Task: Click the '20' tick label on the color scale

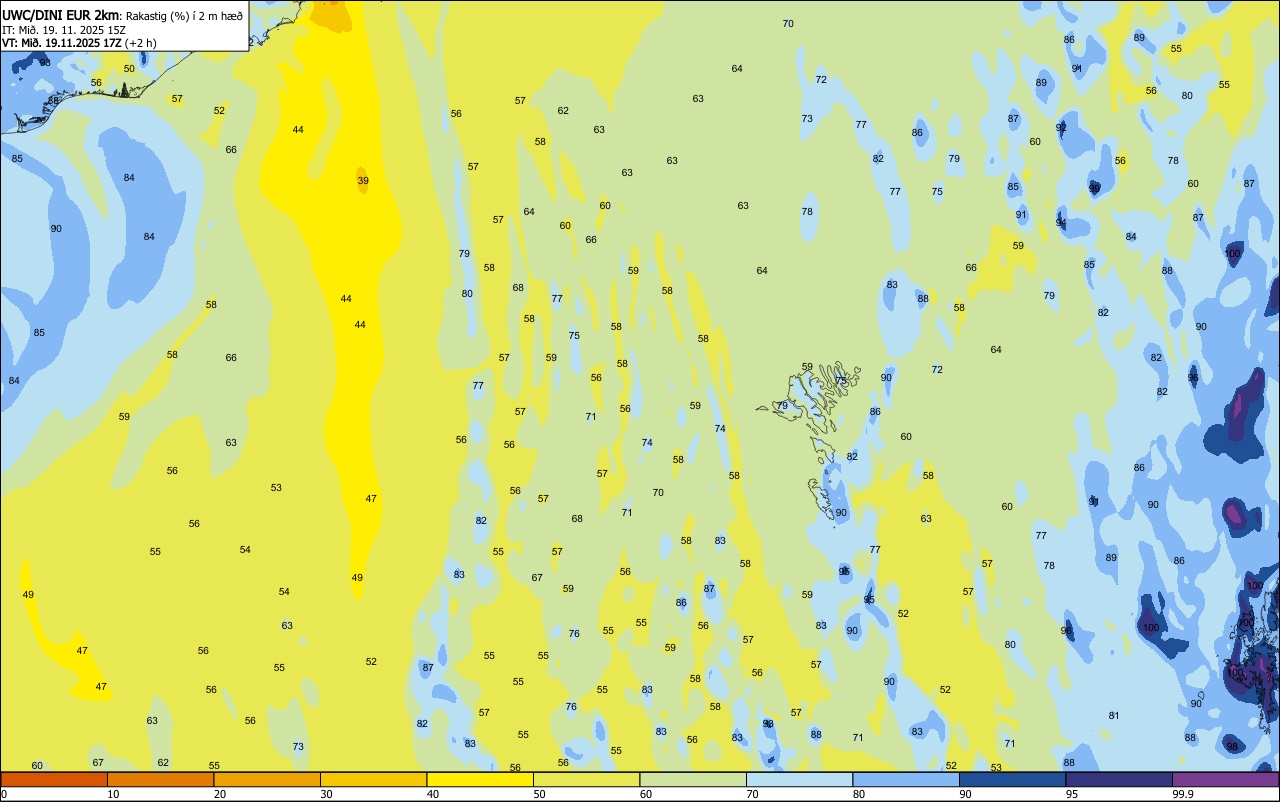Action: pyautogui.click(x=220, y=794)
